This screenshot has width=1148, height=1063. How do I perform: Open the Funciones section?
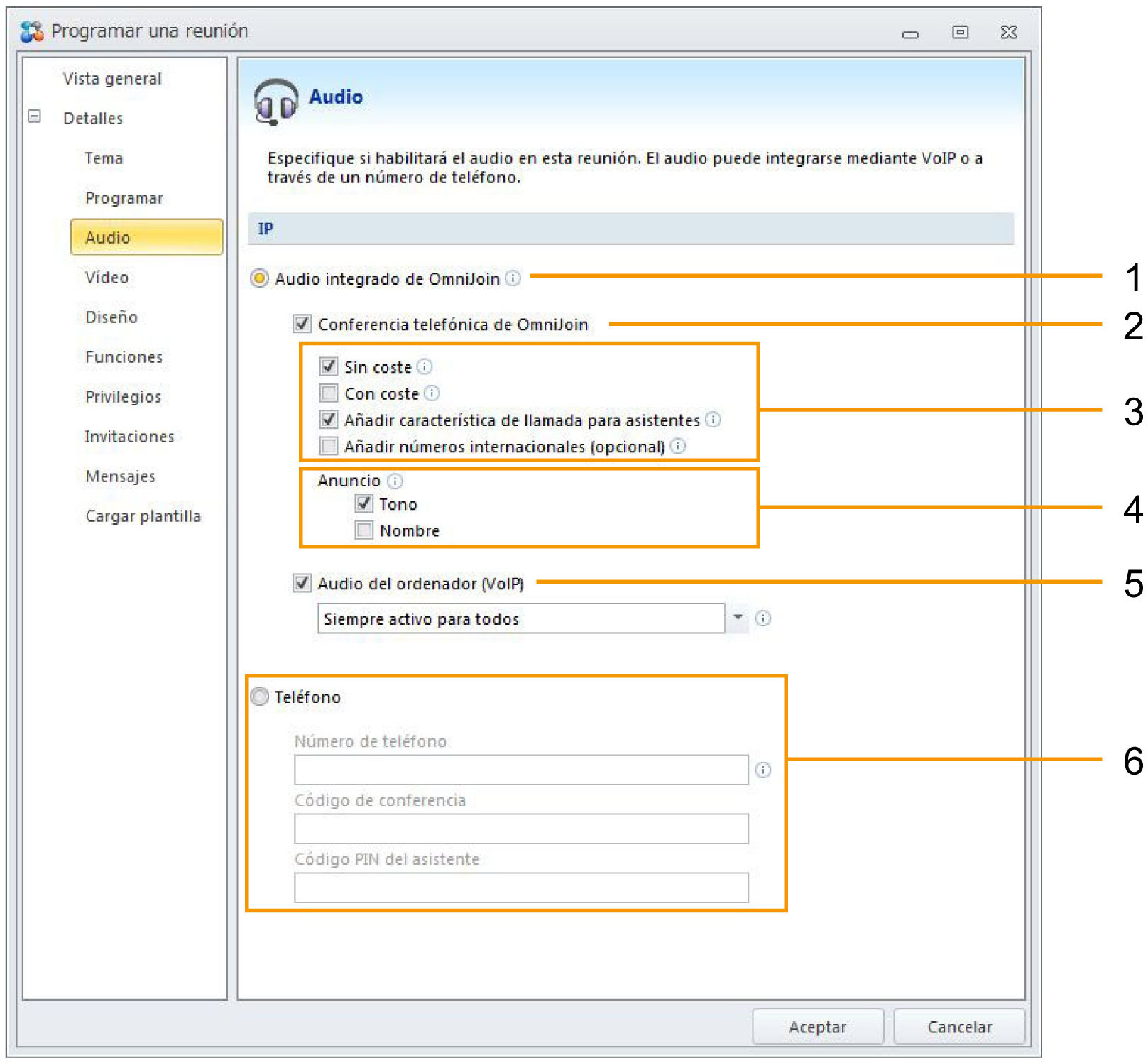pyautogui.click(x=124, y=357)
